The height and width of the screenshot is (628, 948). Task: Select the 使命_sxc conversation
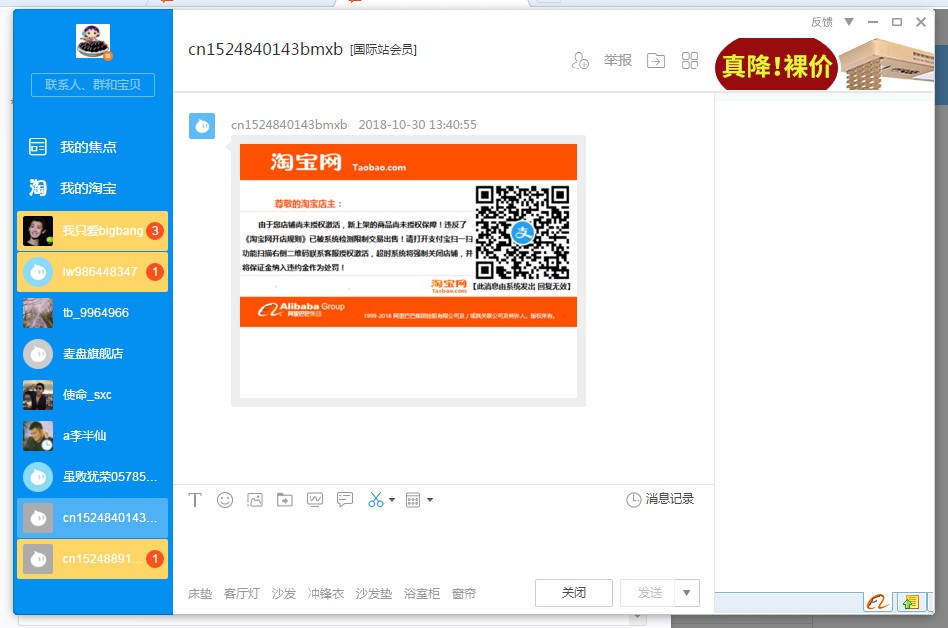[93, 395]
